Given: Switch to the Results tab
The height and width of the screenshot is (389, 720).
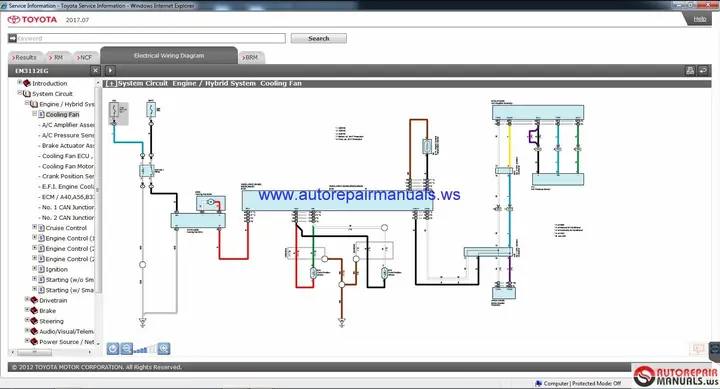Looking at the screenshot, I should [26, 57].
